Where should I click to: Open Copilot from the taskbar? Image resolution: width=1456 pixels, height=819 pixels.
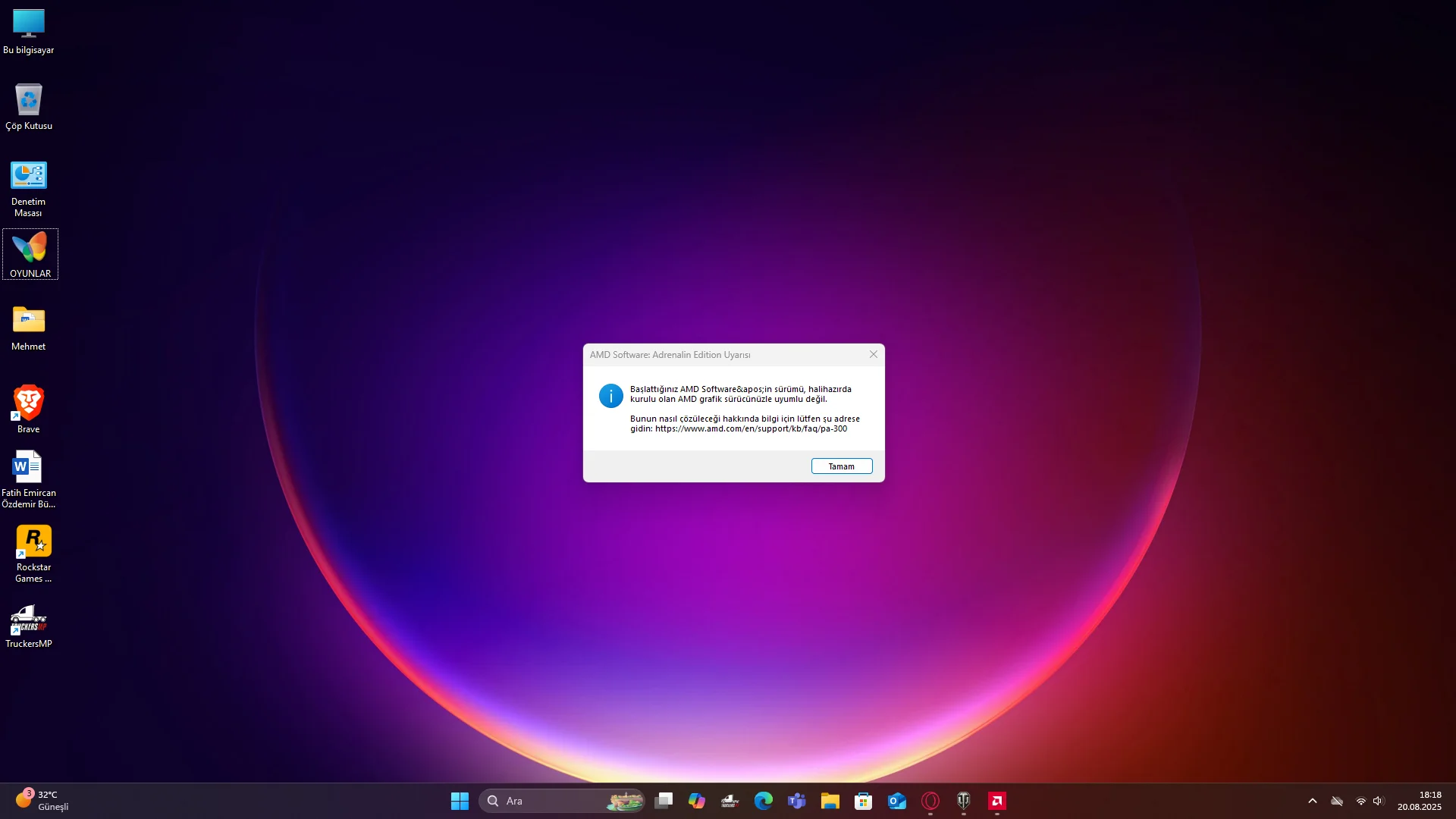(x=696, y=801)
